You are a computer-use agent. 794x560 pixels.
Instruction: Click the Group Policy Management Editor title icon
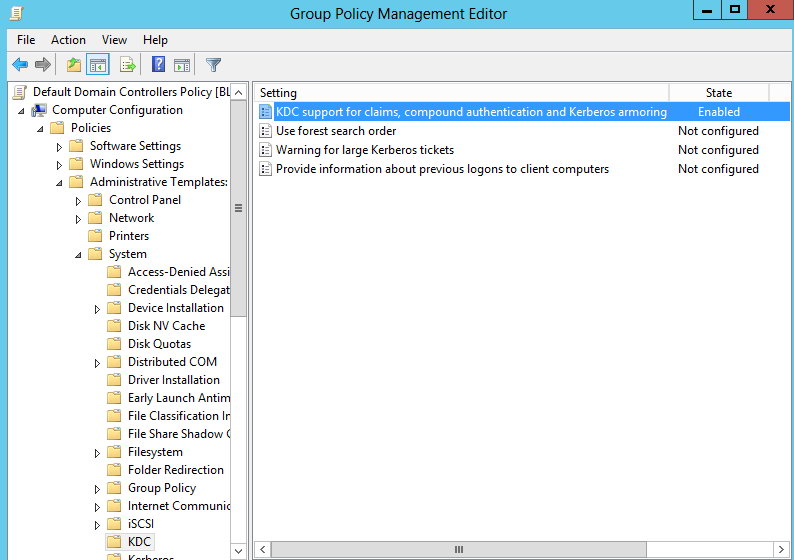pos(16,13)
